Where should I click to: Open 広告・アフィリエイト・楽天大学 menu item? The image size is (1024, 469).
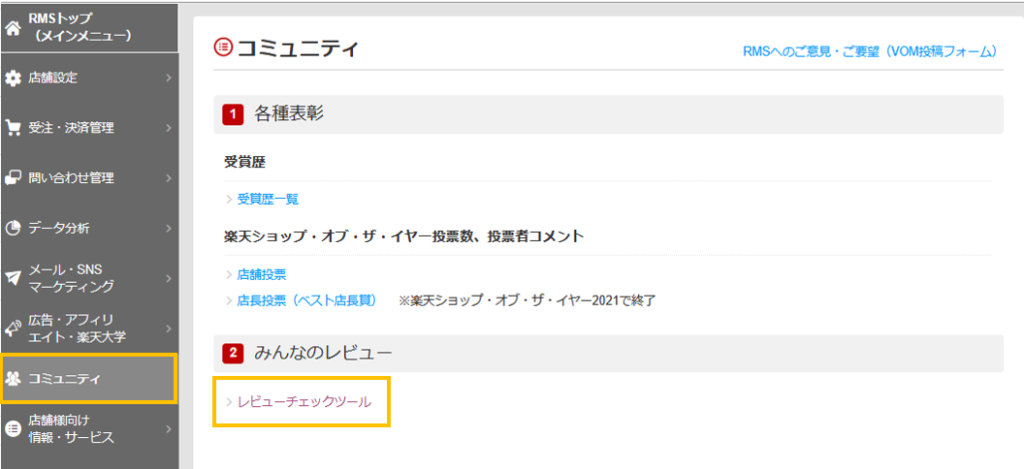coord(89,328)
